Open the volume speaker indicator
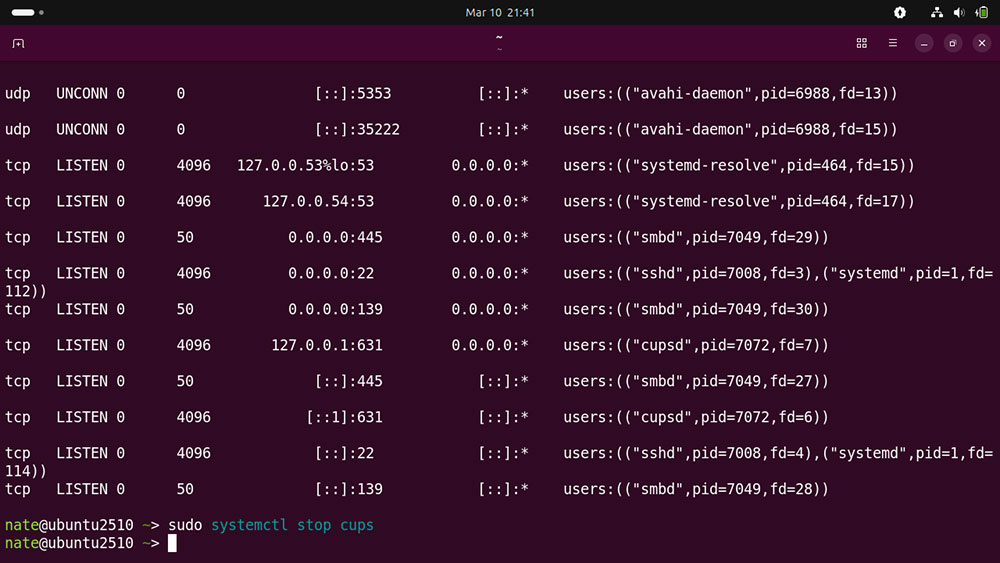Image resolution: width=1000 pixels, height=563 pixels. coord(959,12)
